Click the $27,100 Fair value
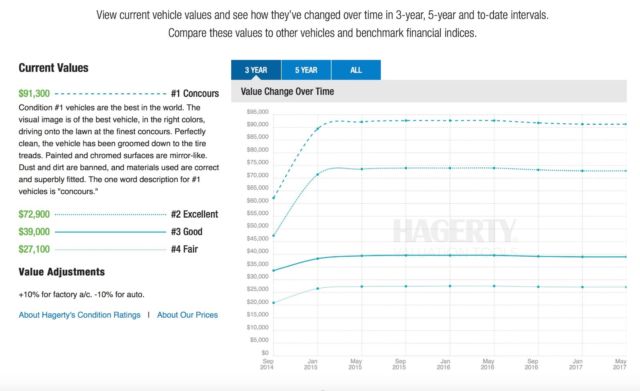This screenshot has width=640, height=391. tap(34, 249)
